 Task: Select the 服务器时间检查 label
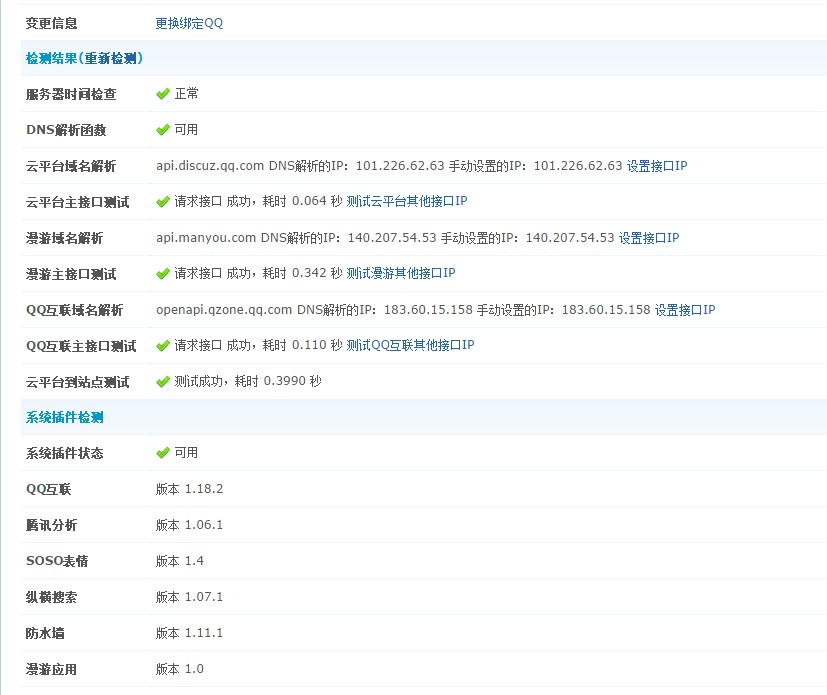tap(71, 94)
